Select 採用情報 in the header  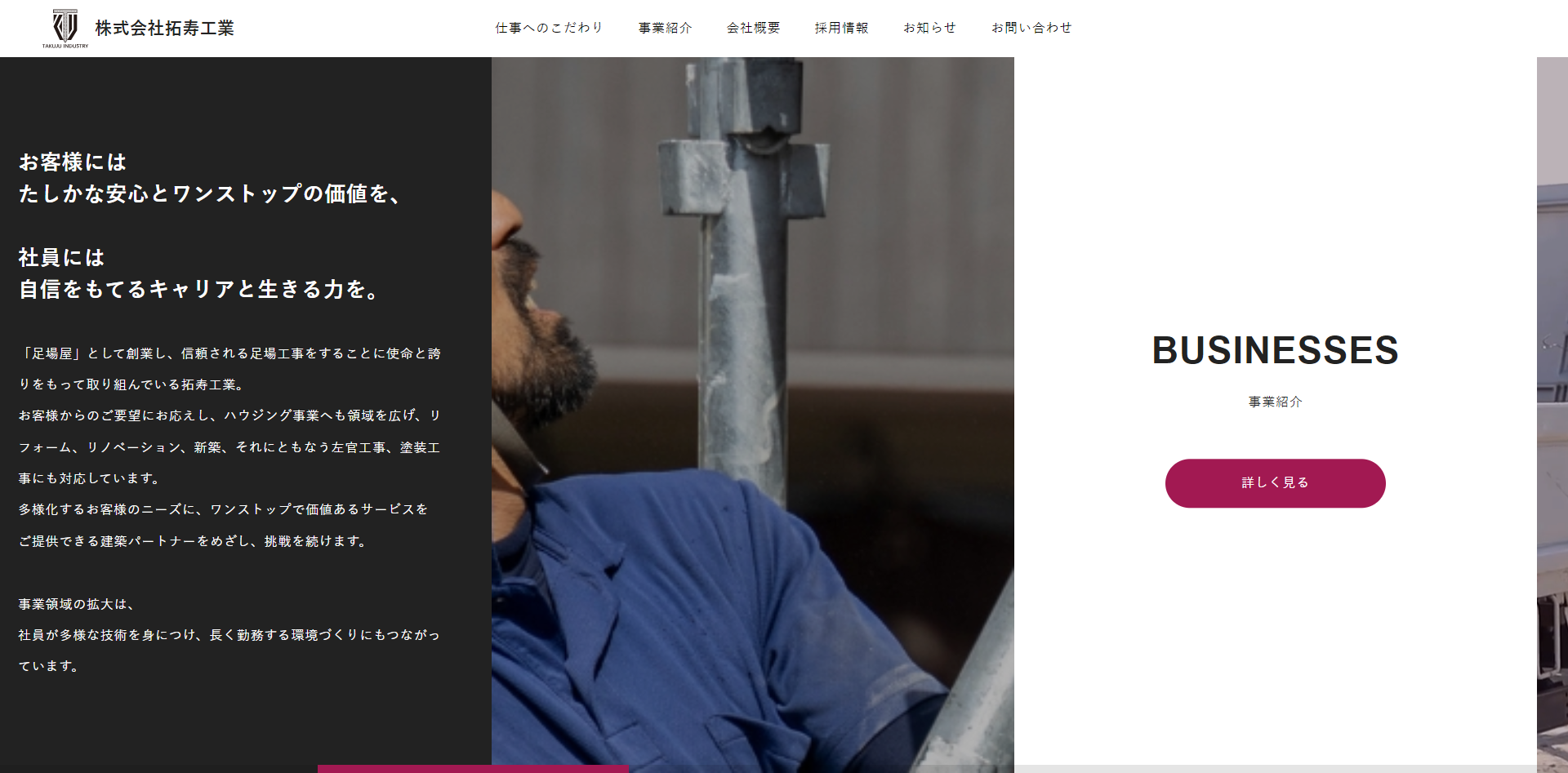click(842, 28)
